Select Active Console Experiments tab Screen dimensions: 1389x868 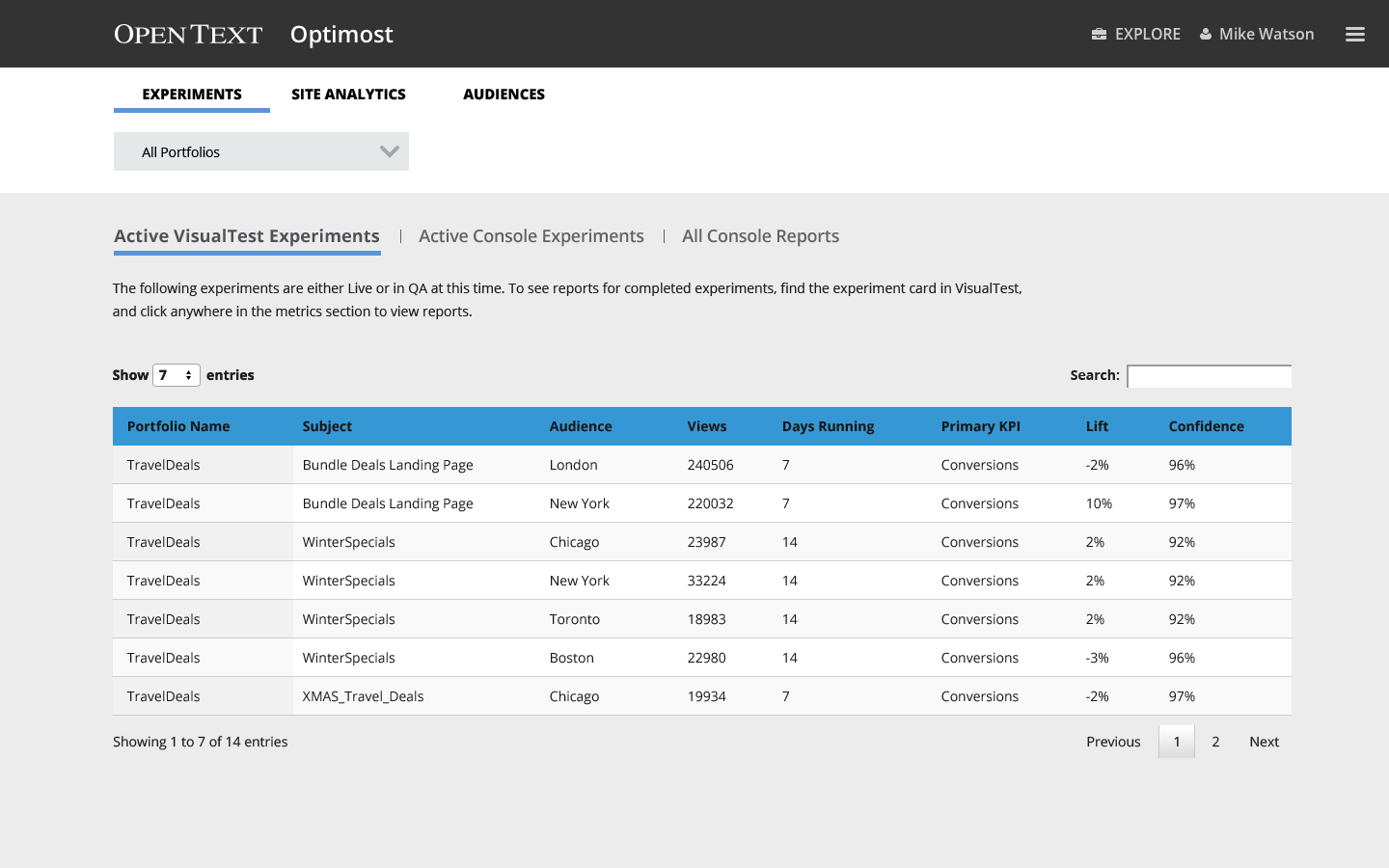[531, 236]
